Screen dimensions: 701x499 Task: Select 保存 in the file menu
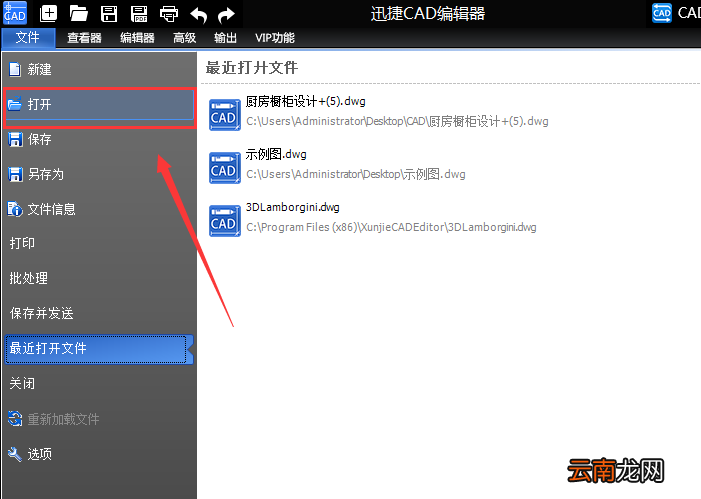pos(99,140)
